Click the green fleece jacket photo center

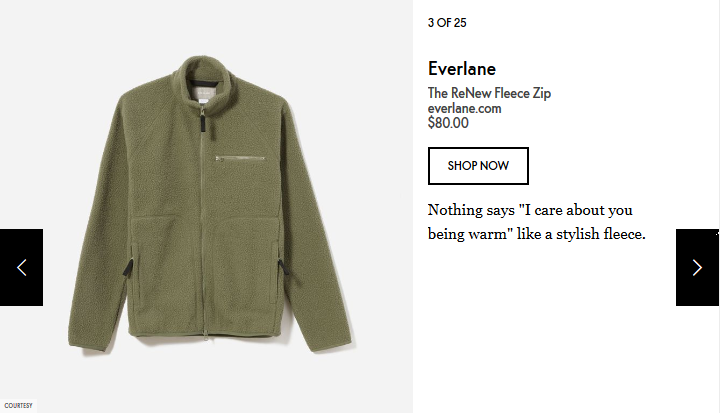[x=211, y=206]
